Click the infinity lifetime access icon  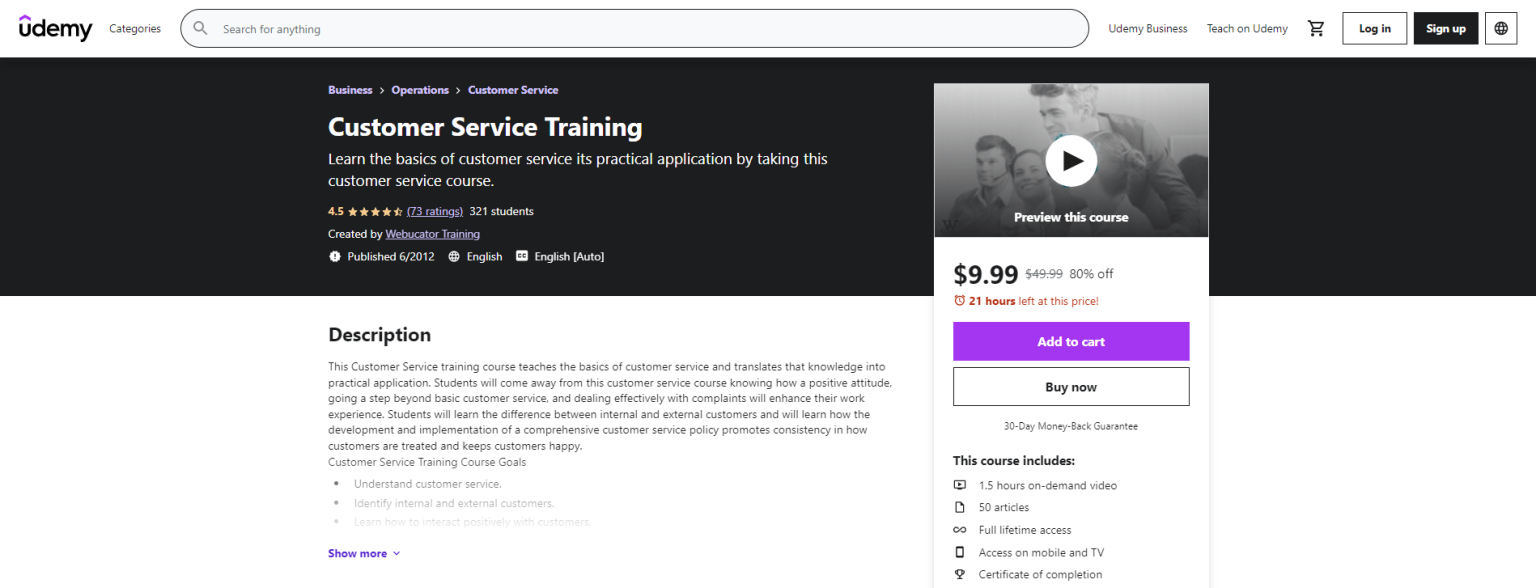pyautogui.click(x=961, y=529)
